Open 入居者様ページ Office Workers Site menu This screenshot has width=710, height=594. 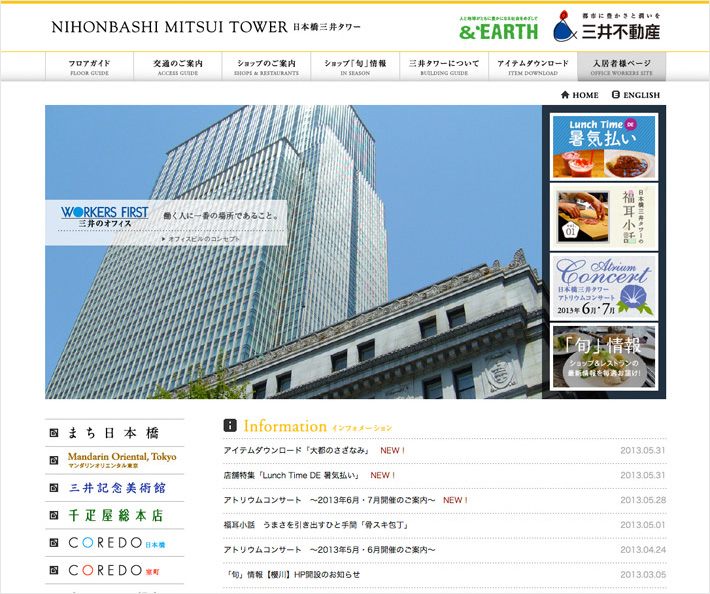coord(621,67)
